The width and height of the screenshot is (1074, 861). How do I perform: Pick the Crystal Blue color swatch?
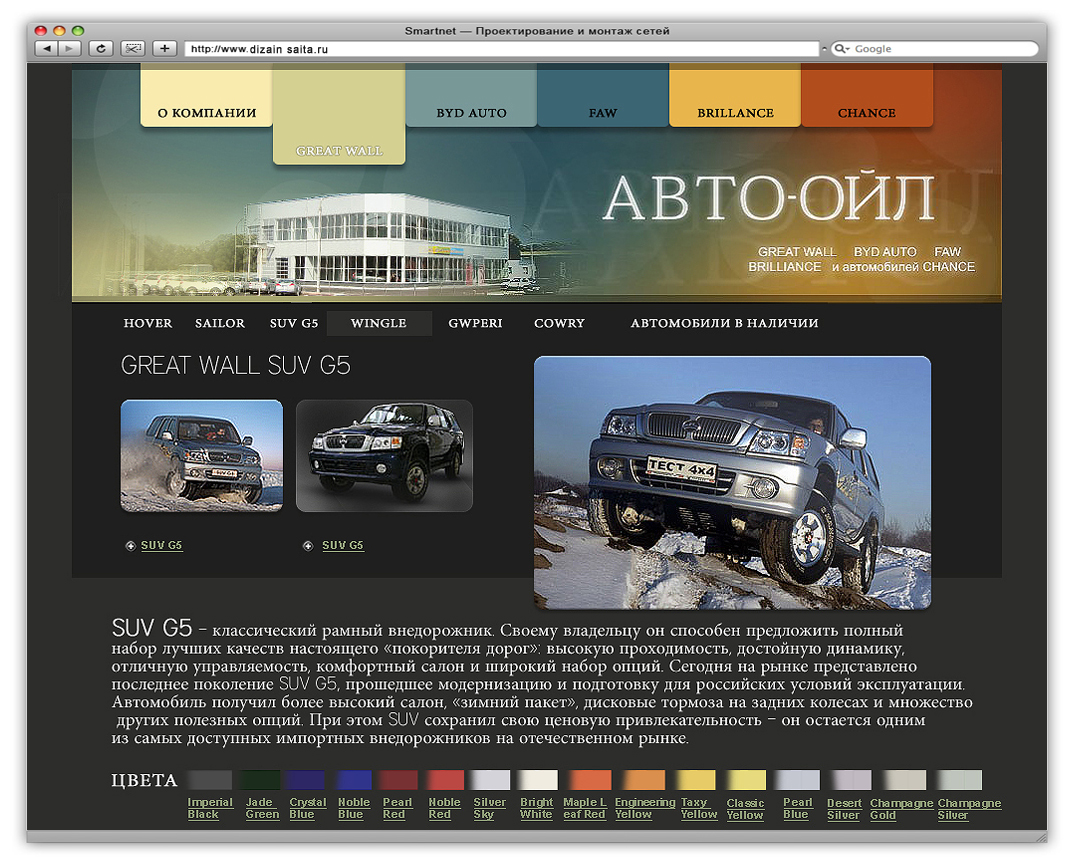click(x=305, y=779)
